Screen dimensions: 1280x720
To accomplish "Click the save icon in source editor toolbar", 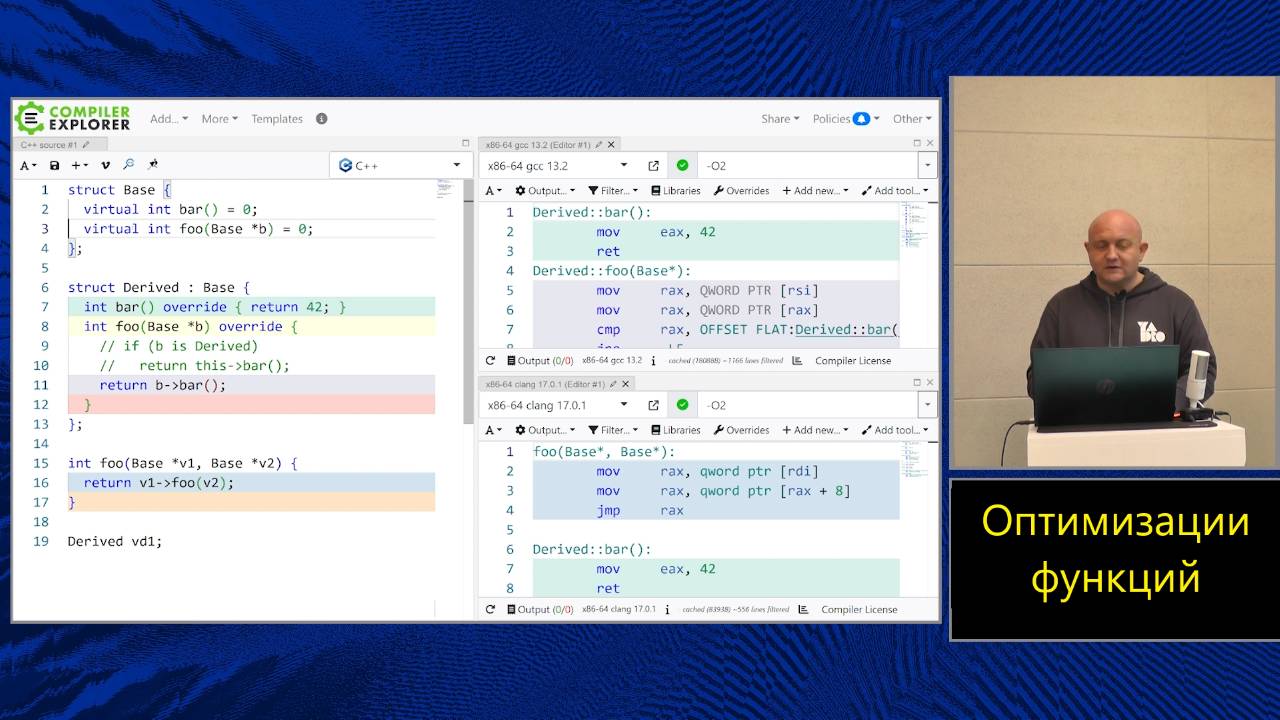I will (54, 165).
